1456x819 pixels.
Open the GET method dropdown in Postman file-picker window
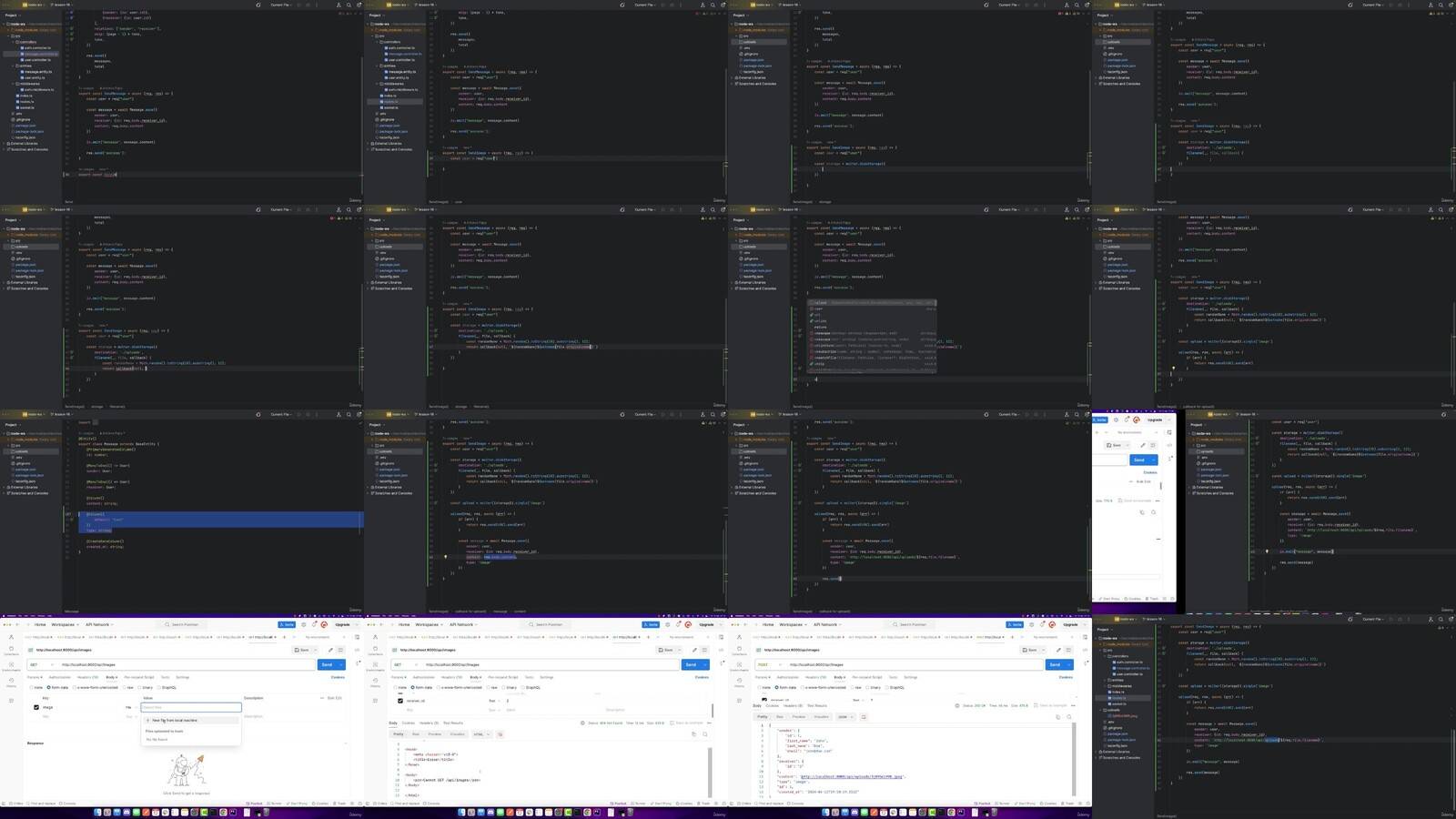click(x=42, y=664)
